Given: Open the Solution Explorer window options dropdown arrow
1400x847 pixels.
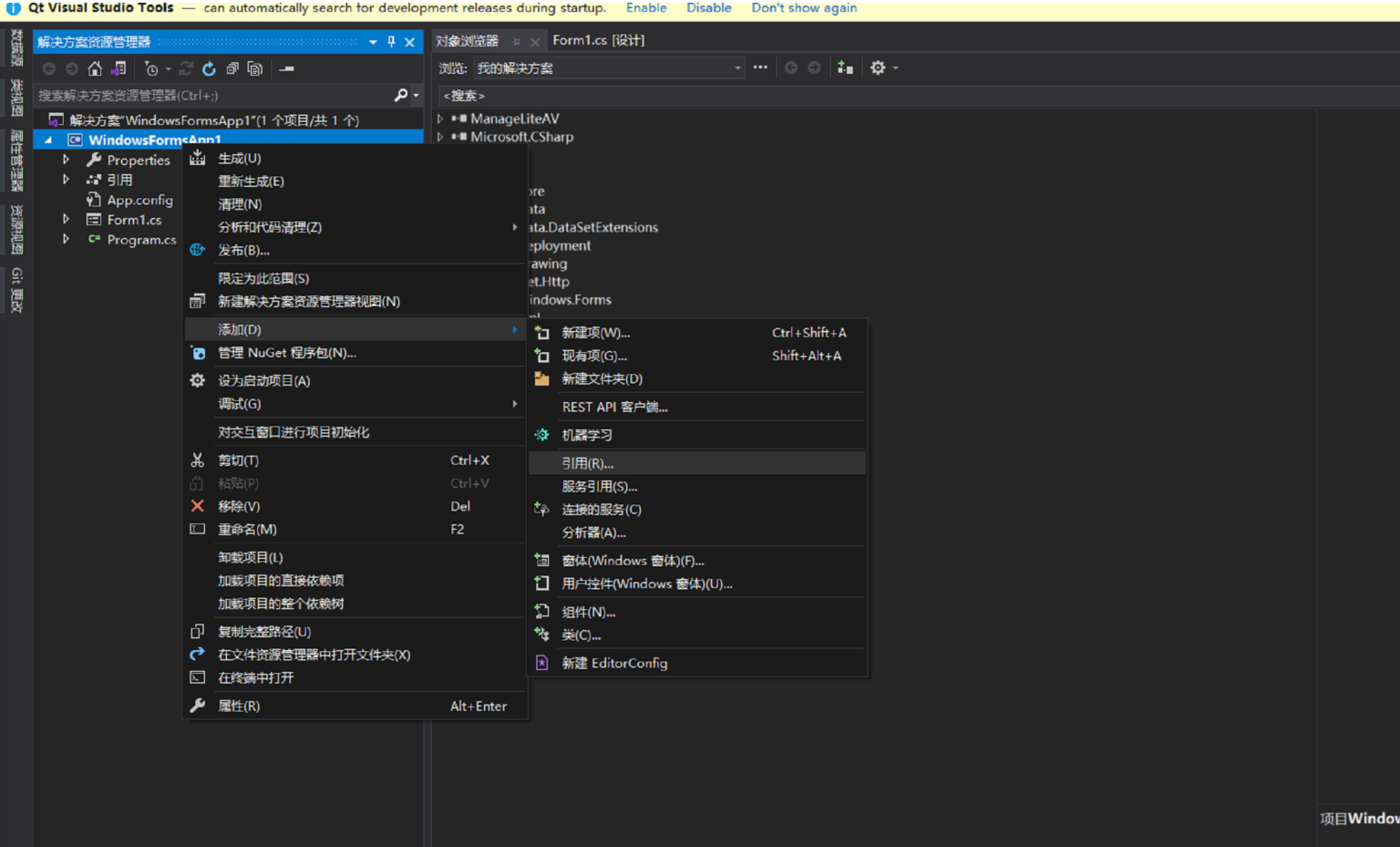Looking at the screenshot, I should point(373,42).
